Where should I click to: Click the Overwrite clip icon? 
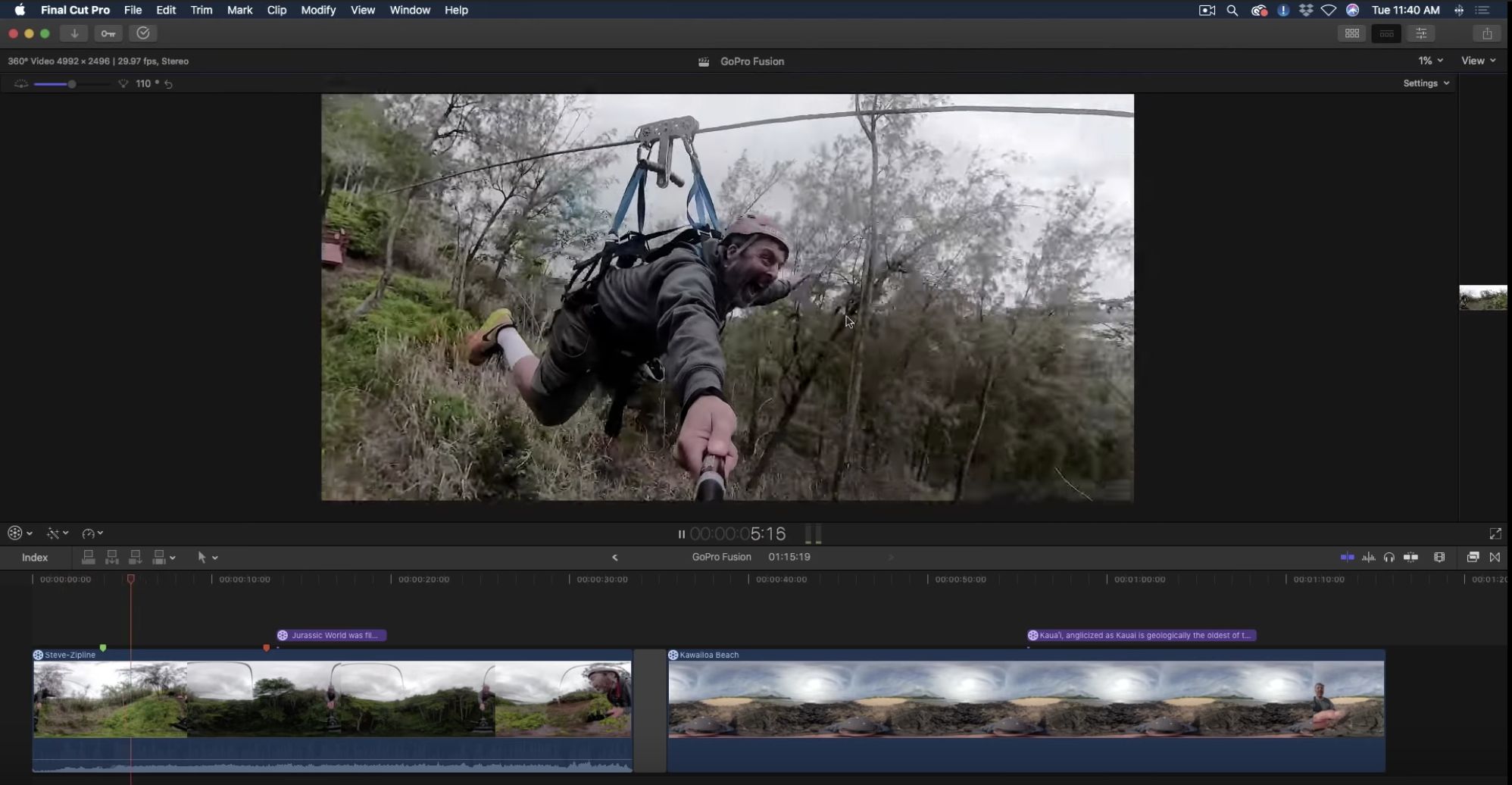tap(159, 558)
